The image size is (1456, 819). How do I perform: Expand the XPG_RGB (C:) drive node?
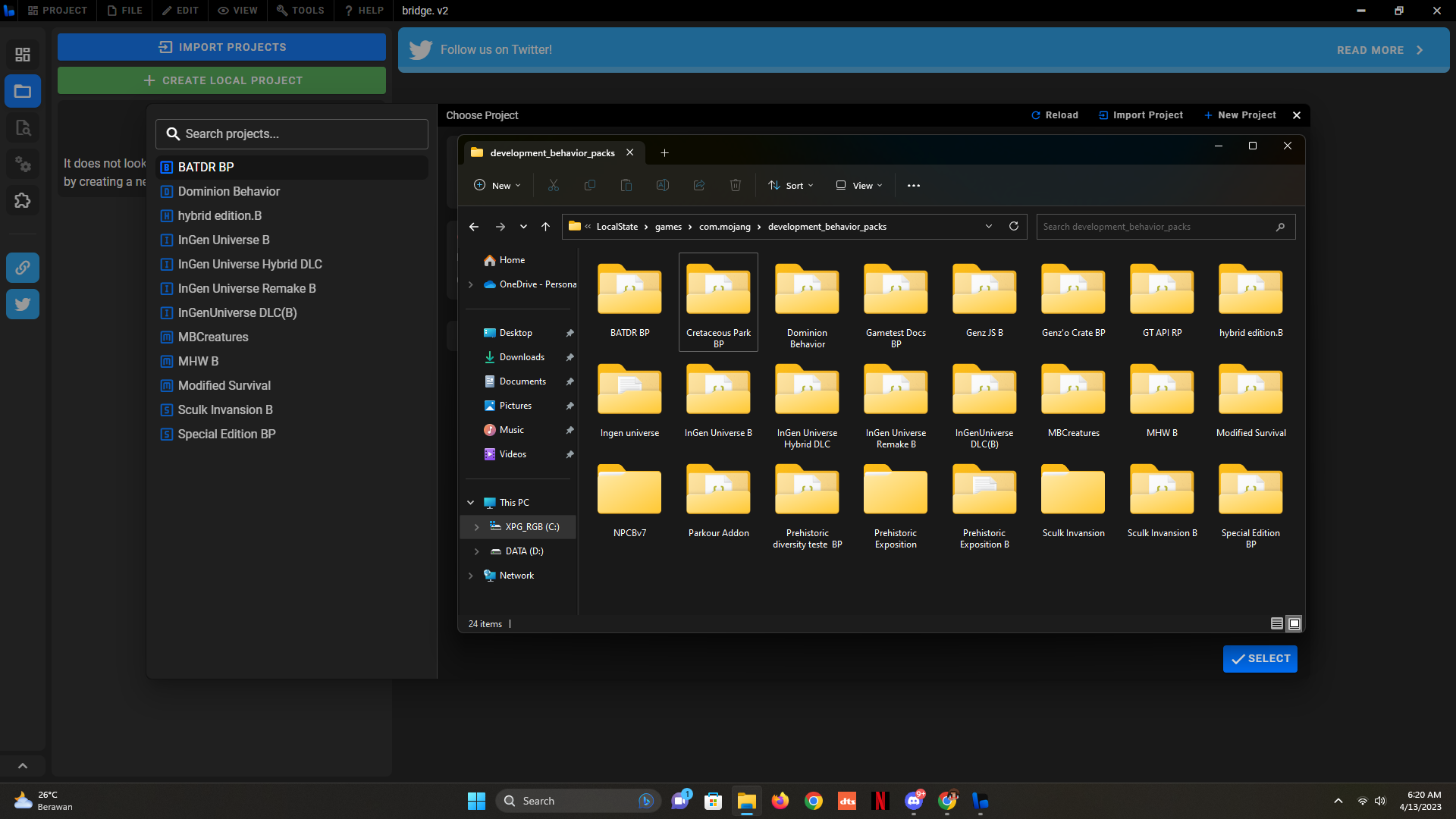pyautogui.click(x=476, y=527)
